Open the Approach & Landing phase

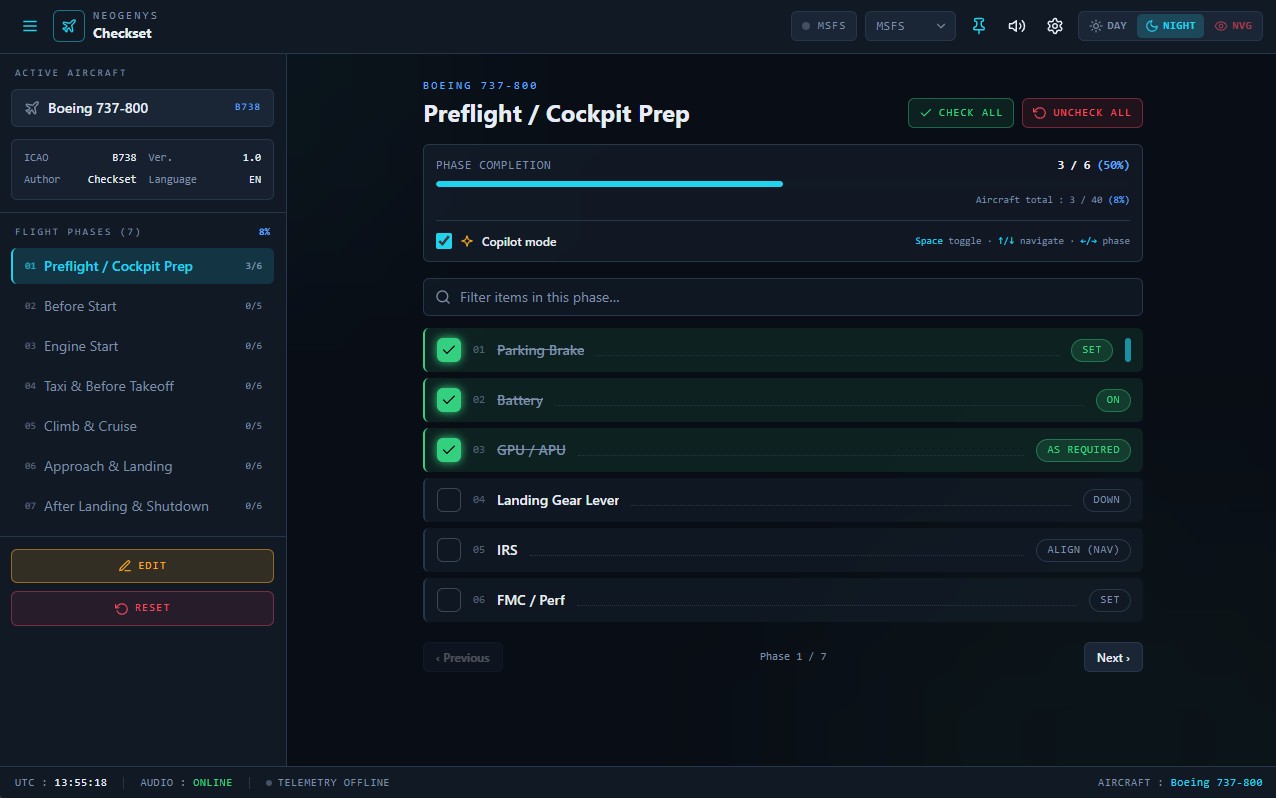pos(142,466)
